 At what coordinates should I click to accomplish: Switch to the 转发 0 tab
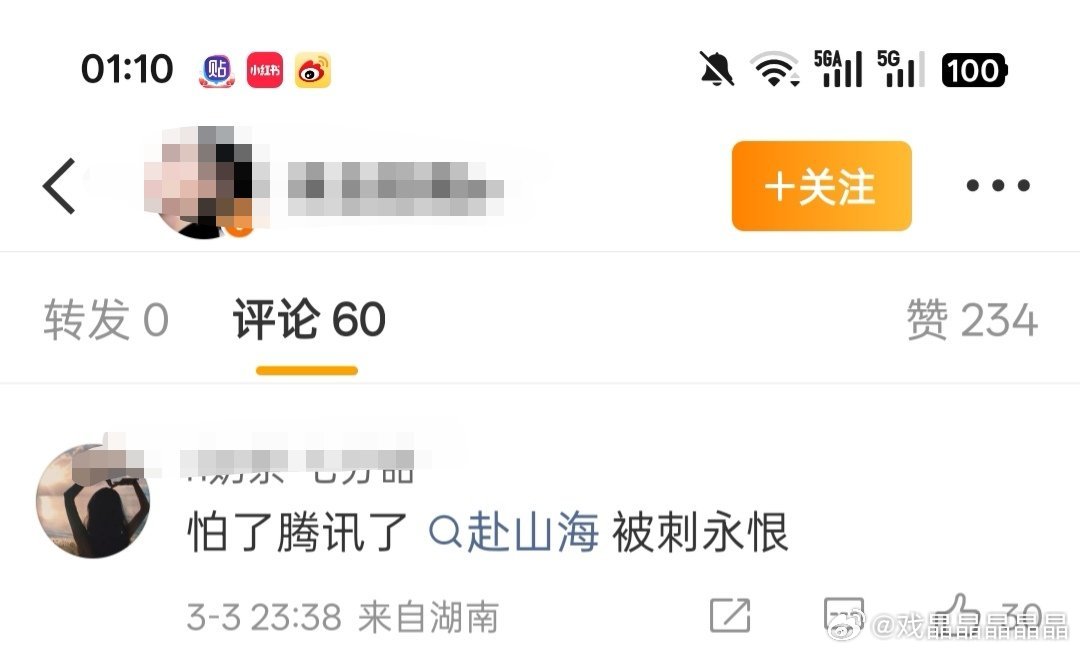pos(106,320)
